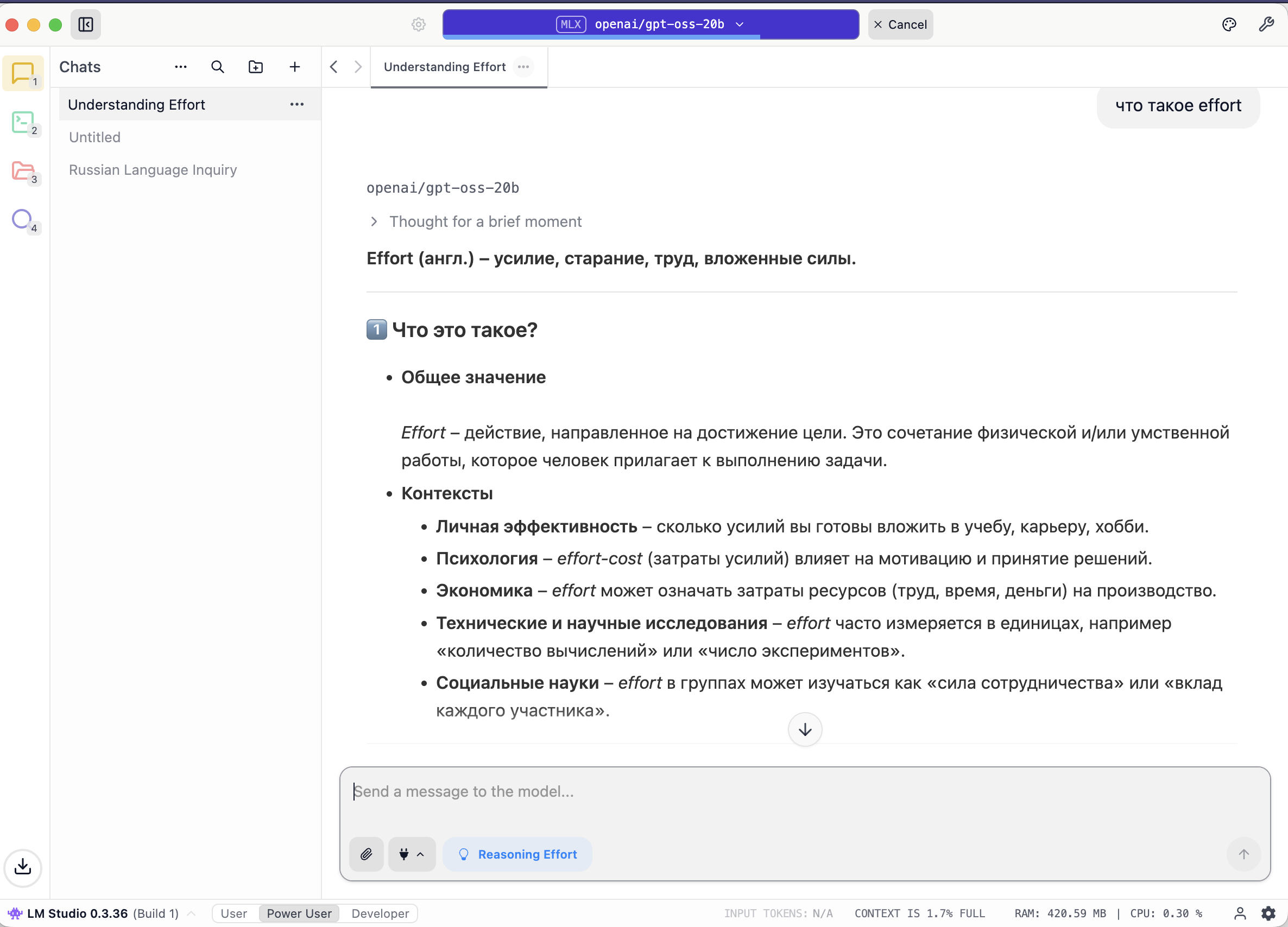Open the Developer console section
This screenshot has width=1288, height=927.
point(23,122)
